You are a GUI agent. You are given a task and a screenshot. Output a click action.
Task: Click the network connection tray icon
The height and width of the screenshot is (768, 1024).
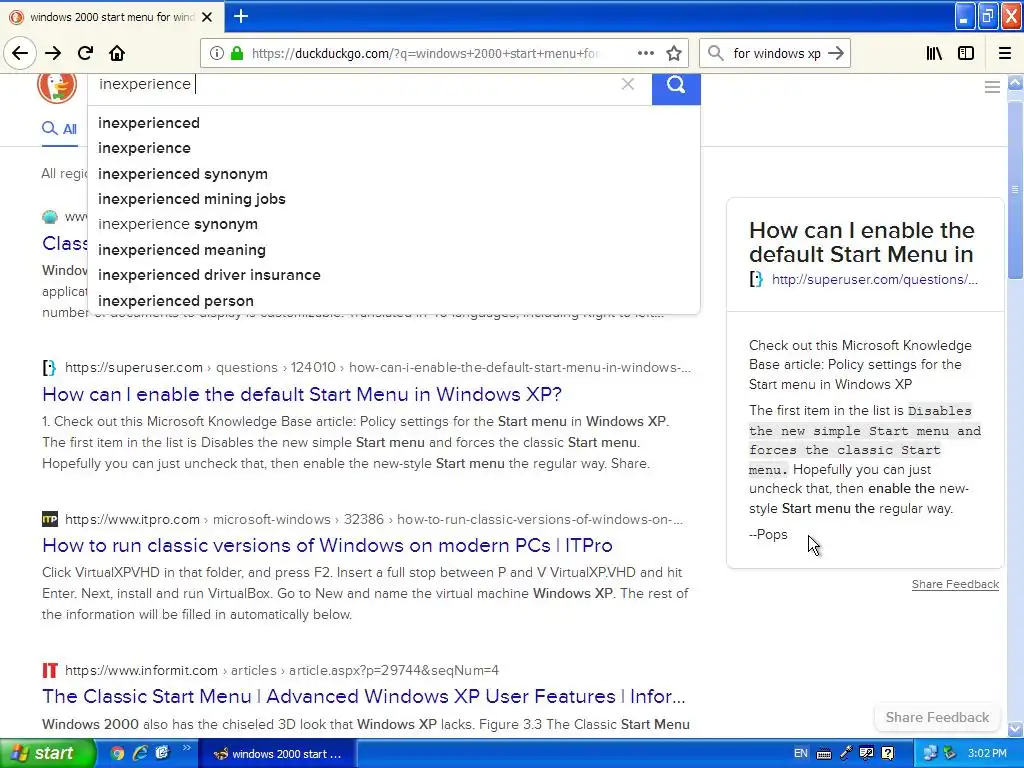pyautogui.click(x=930, y=753)
